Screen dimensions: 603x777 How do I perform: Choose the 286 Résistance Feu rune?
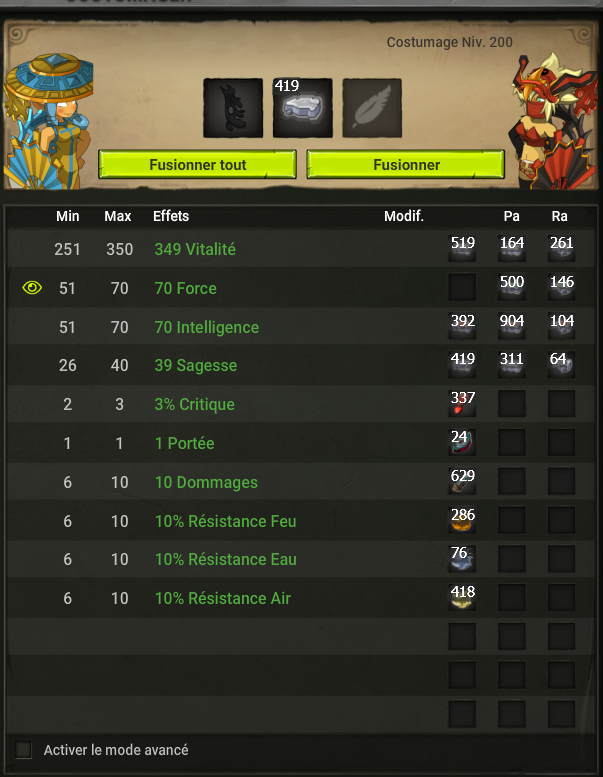pos(462,520)
